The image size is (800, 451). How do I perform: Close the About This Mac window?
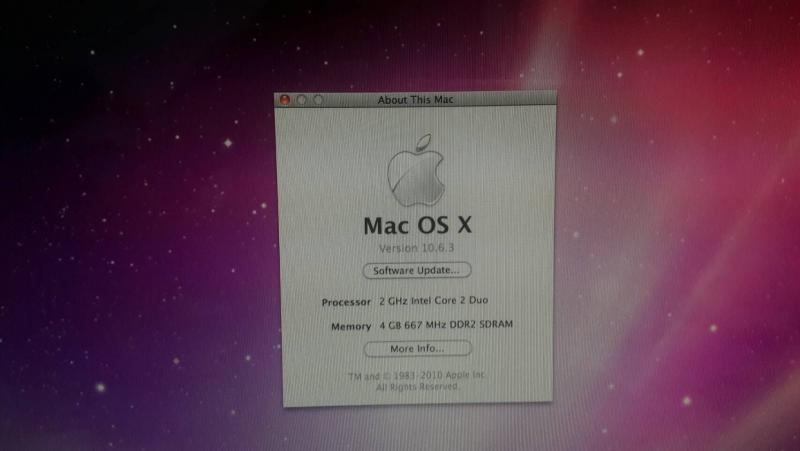point(285,100)
